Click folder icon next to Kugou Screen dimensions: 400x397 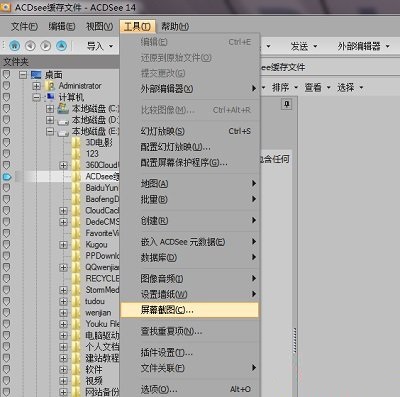pyautogui.click(x=76, y=245)
